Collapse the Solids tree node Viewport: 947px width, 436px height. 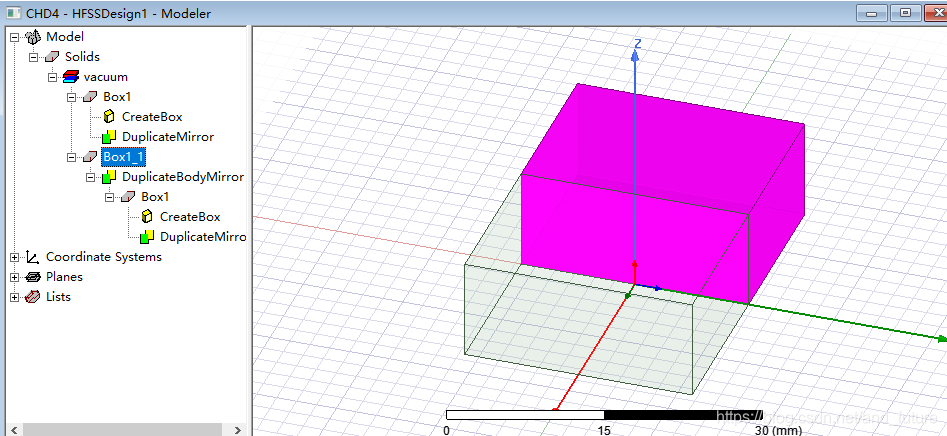coord(34,57)
